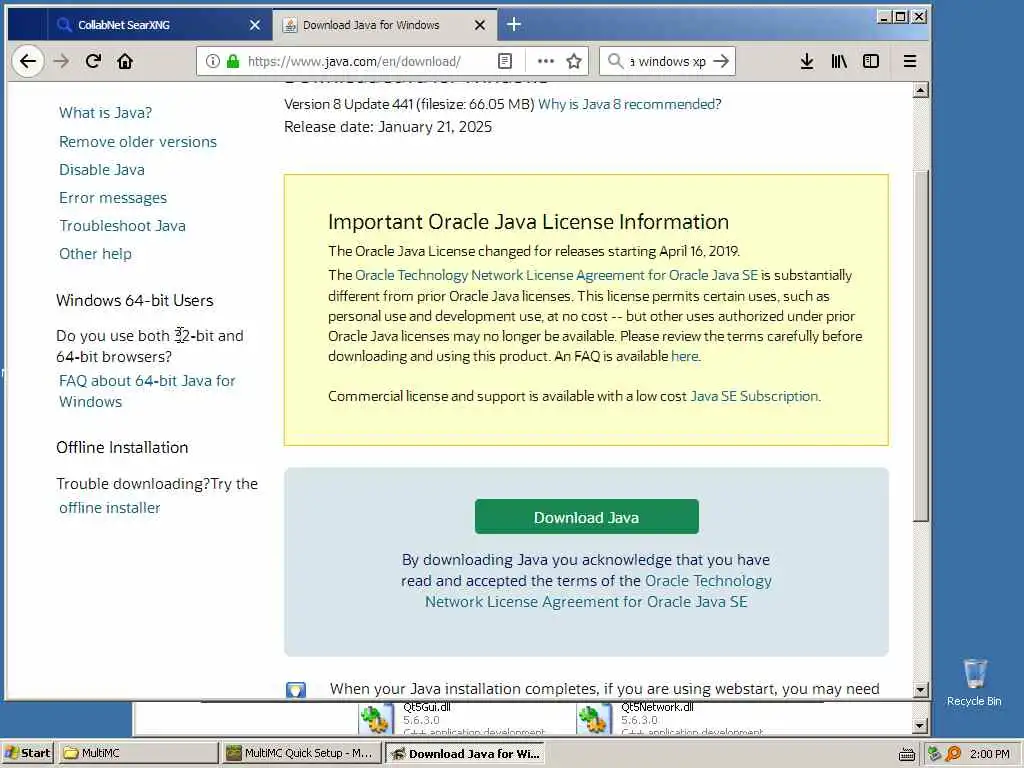The height and width of the screenshot is (768, 1024).
Task: Show site information icon in address bar
Action: point(213,61)
